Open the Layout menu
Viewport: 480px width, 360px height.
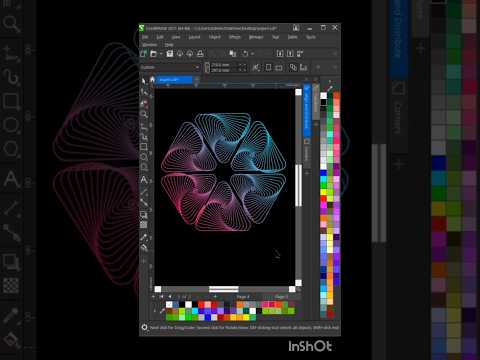[x=194, y=37]
